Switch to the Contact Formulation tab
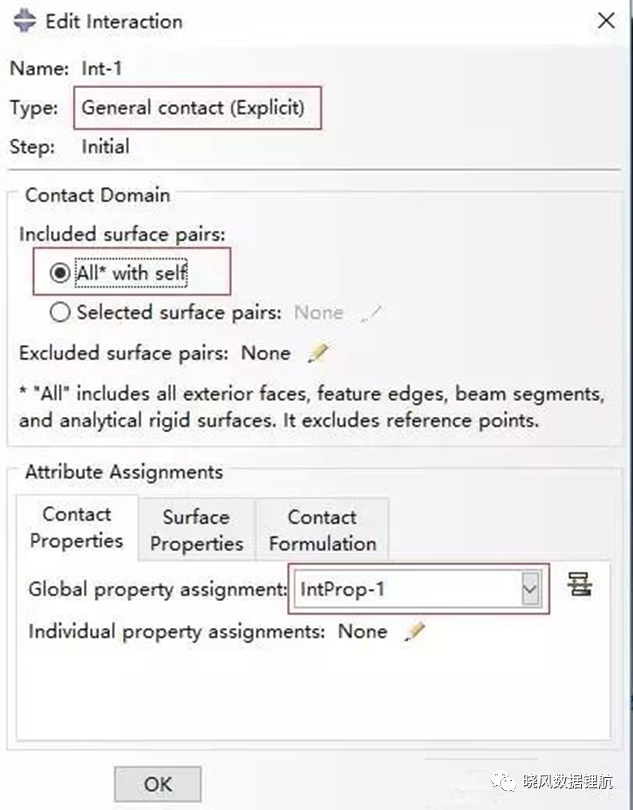This screenshot has width=633, height=810. click(x=322, y=530)
